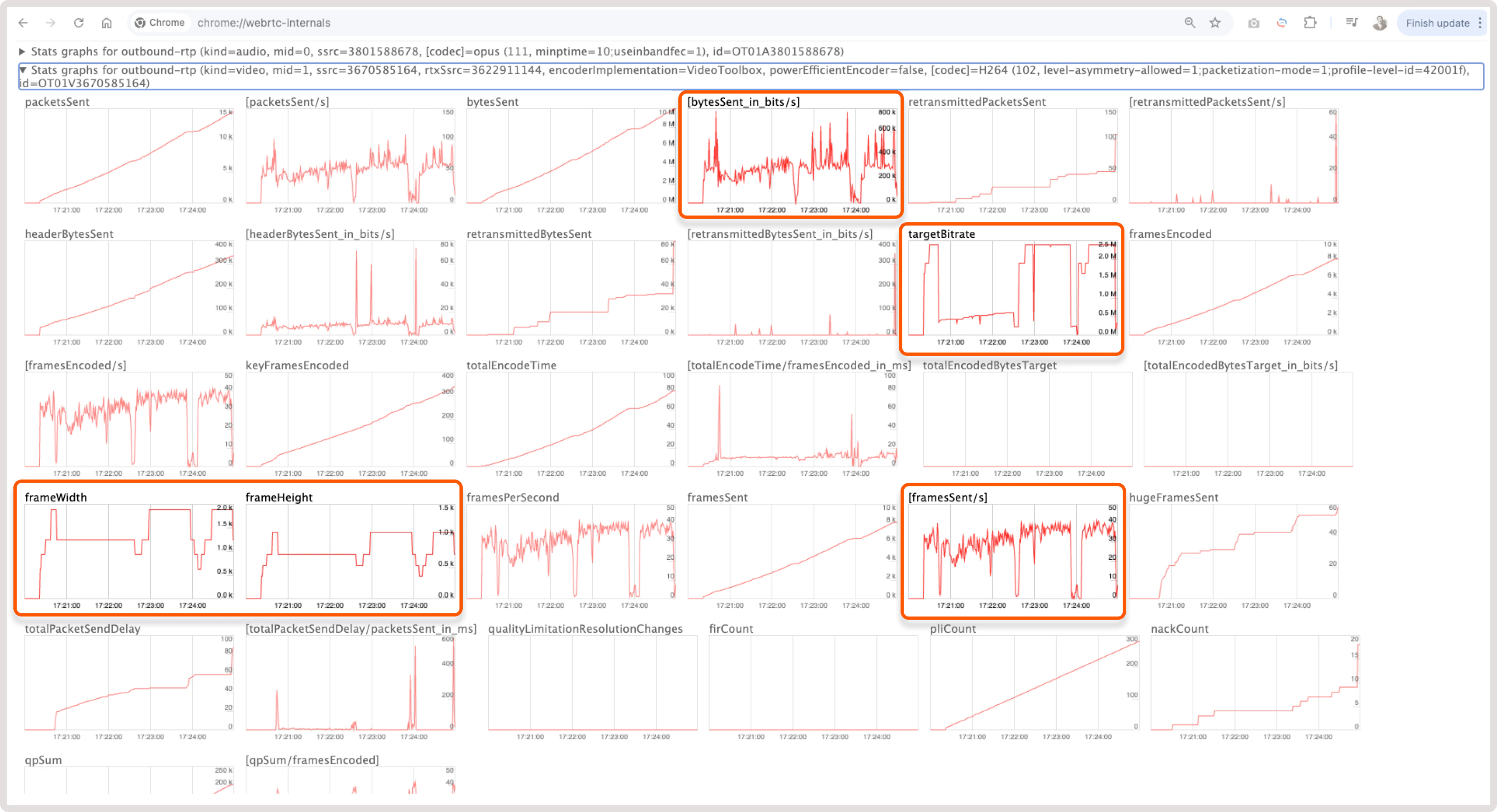Navigate home using the home icon
Screen dimensions: 1497x812
pos(107,23)
